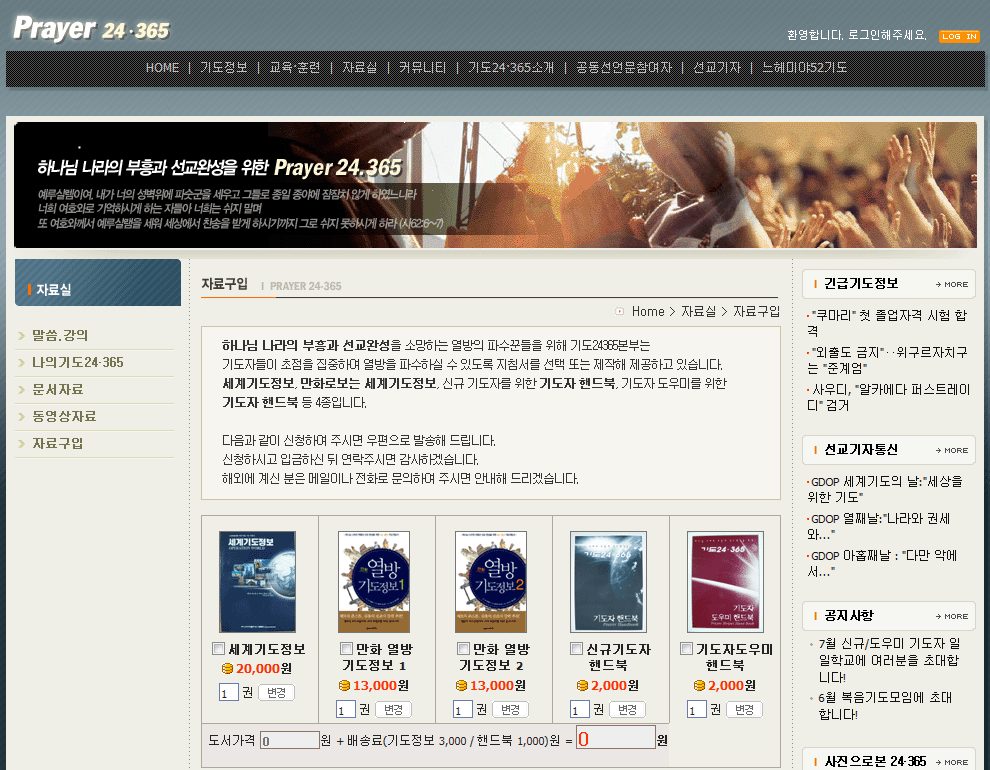This screenshot has width=990, height=770.
Task: Click the breadcrumb icon before Home
Action: [x=620, y=311]
